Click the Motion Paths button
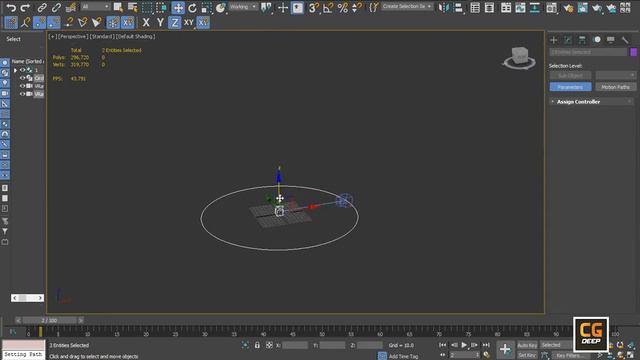Screen dimensions: 640x360 click(x=616, y=87)
